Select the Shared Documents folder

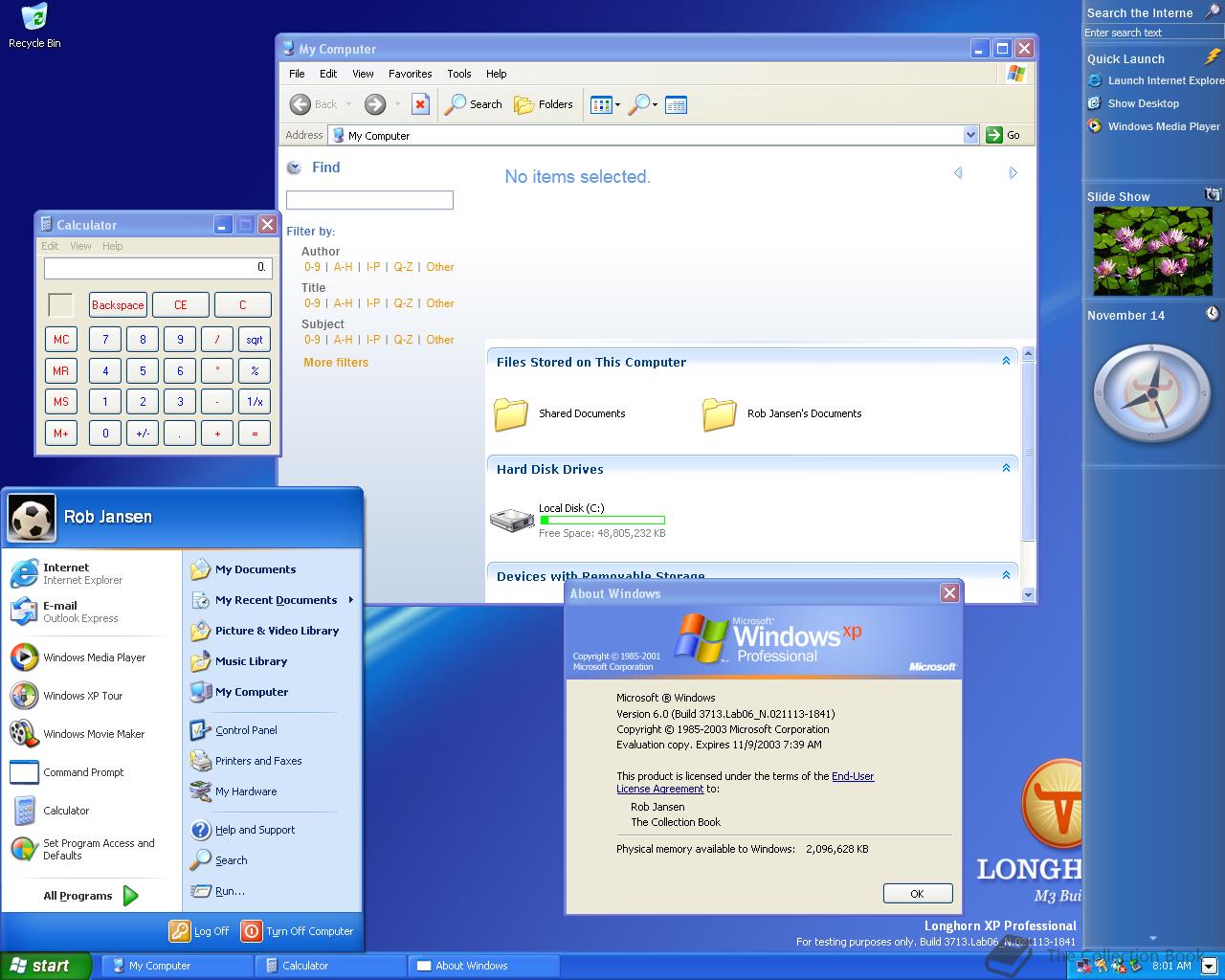[560, 413]
